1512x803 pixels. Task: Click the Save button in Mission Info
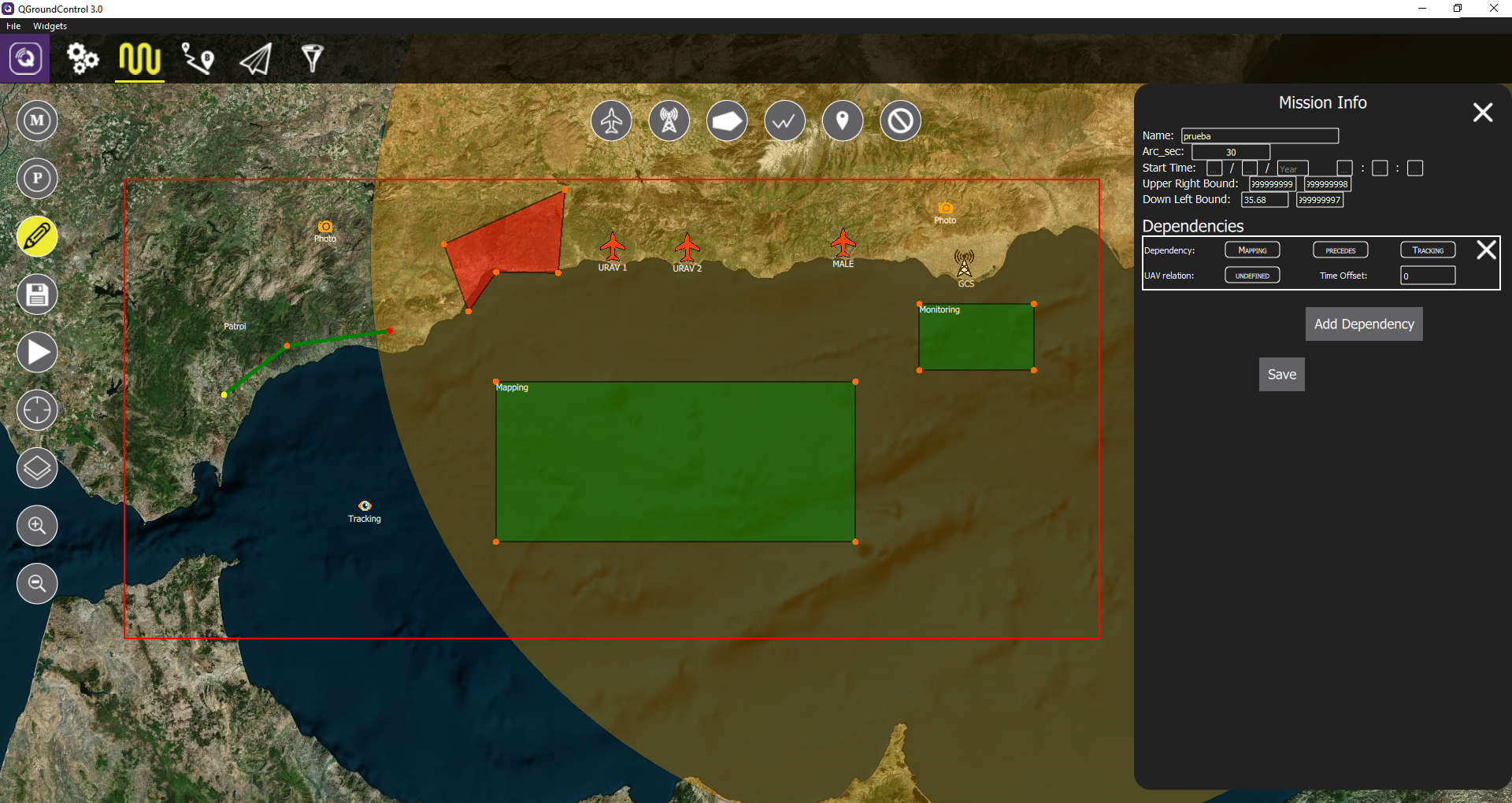(1281, 375)
